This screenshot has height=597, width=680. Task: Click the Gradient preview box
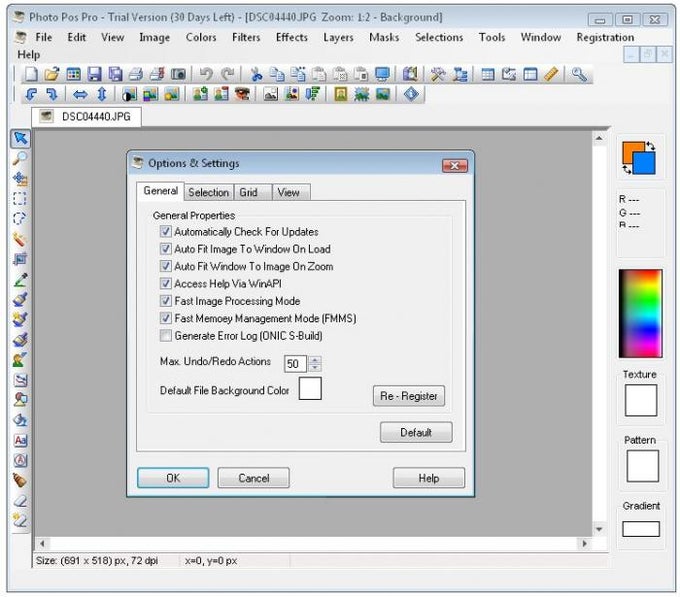coord(641,529)
